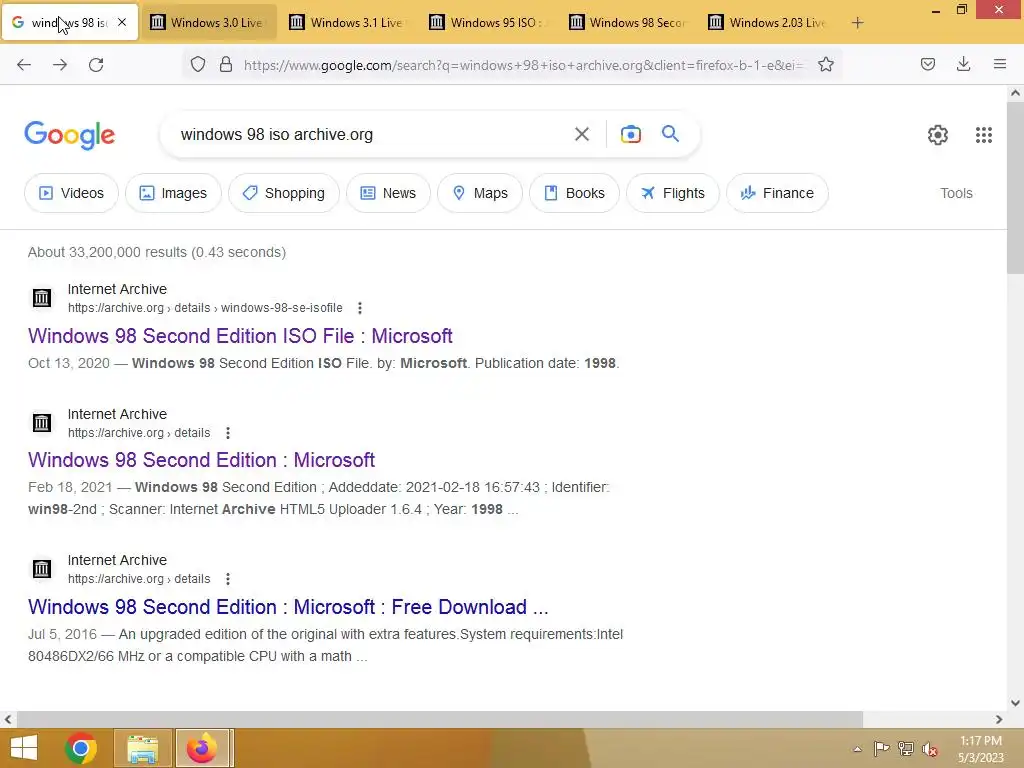The height and width of the screenshot is (768, 1024).
Task: Open File Explorer from taskbar
Action: point(143,748)
